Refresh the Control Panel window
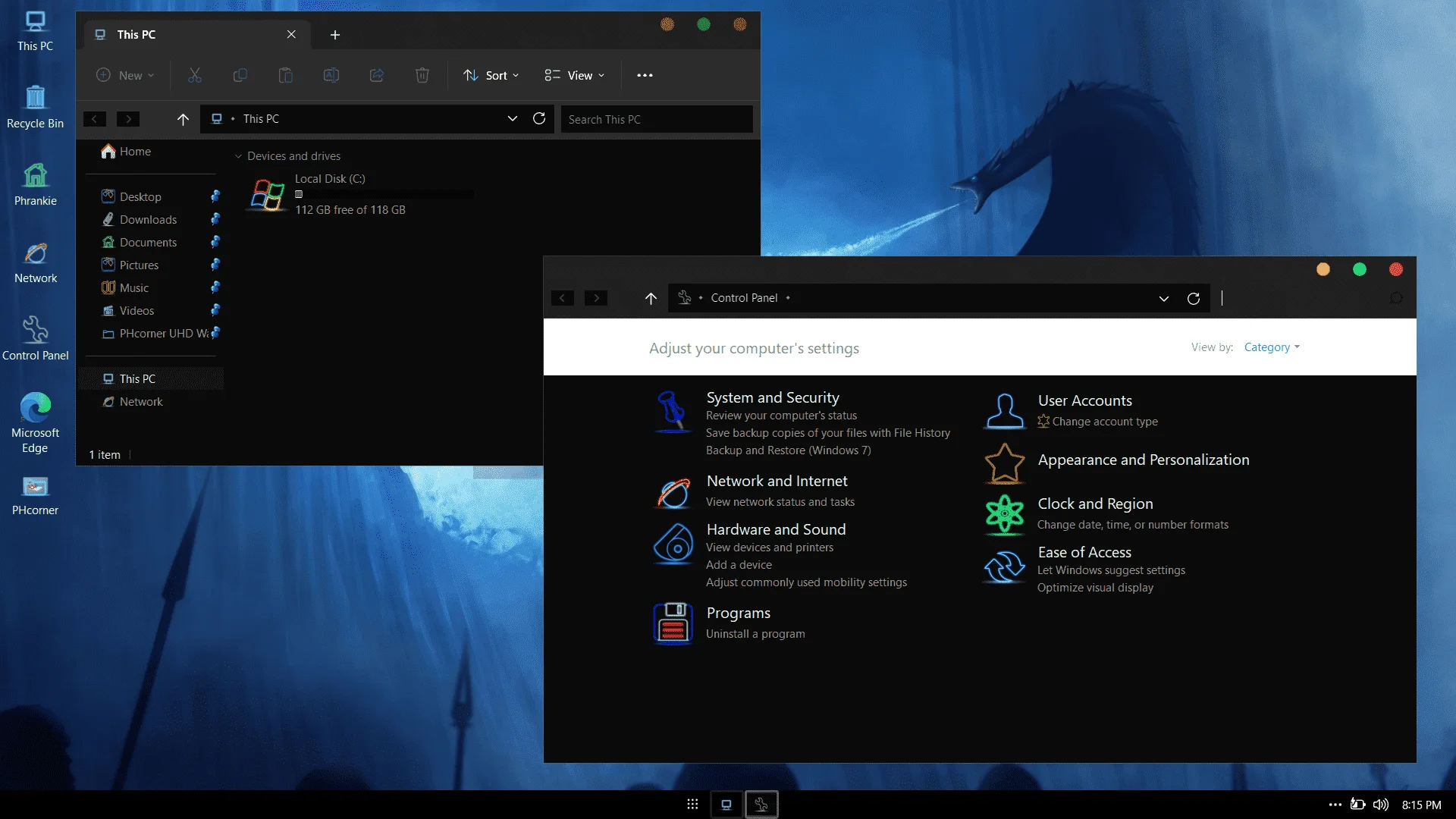 (1194, 298)
